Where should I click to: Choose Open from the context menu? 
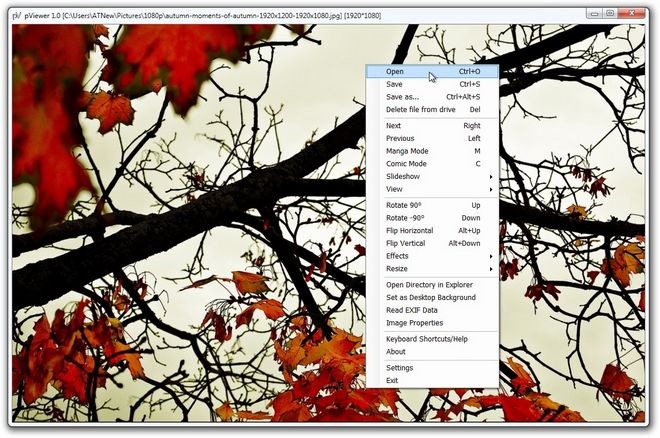(396, 72)
